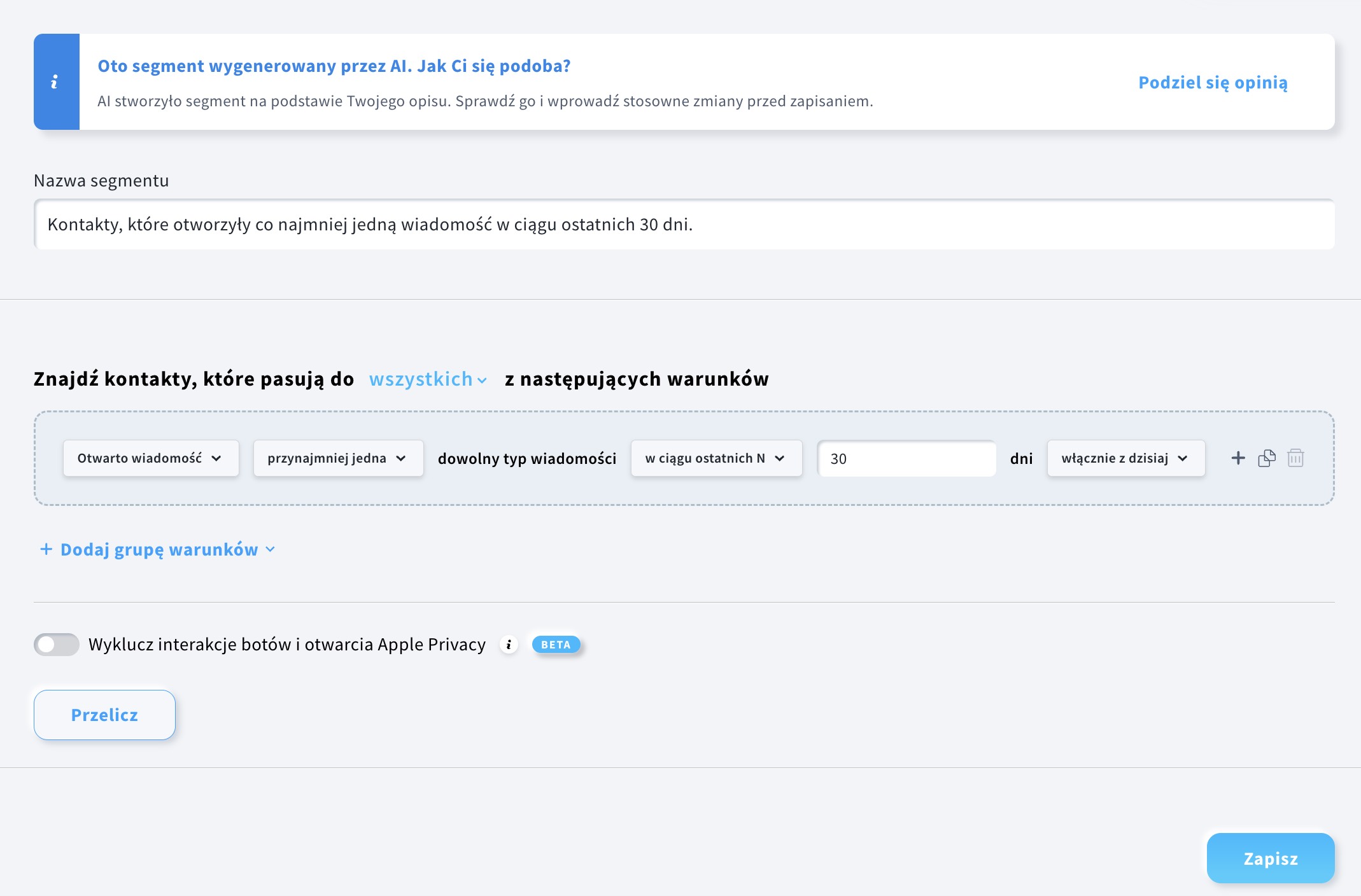Select dowolny typ wiadomości label
The image size is (1361, 896).
pyautogui.click(x=526, y=458)
